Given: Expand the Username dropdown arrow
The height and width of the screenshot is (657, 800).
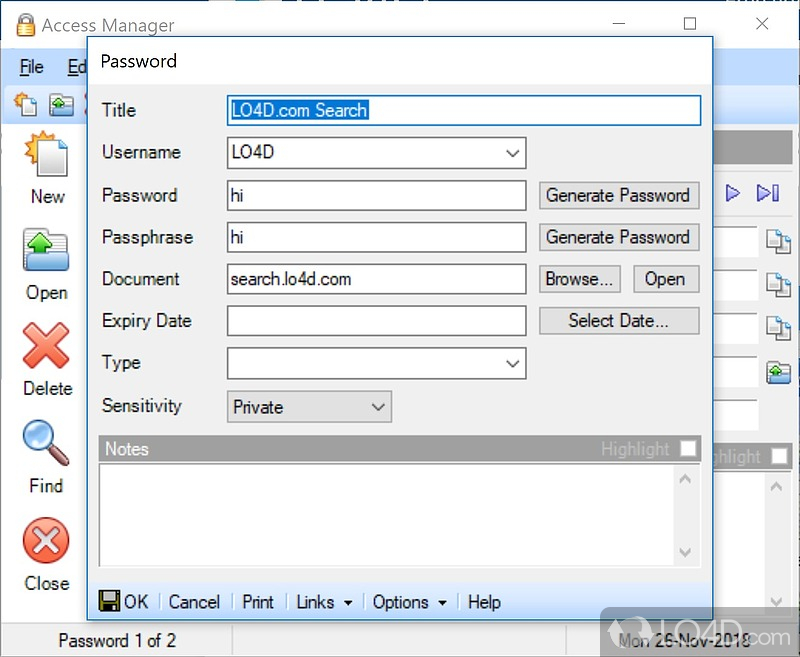Looking at the screenshot, I should click(x=512, y=153).
